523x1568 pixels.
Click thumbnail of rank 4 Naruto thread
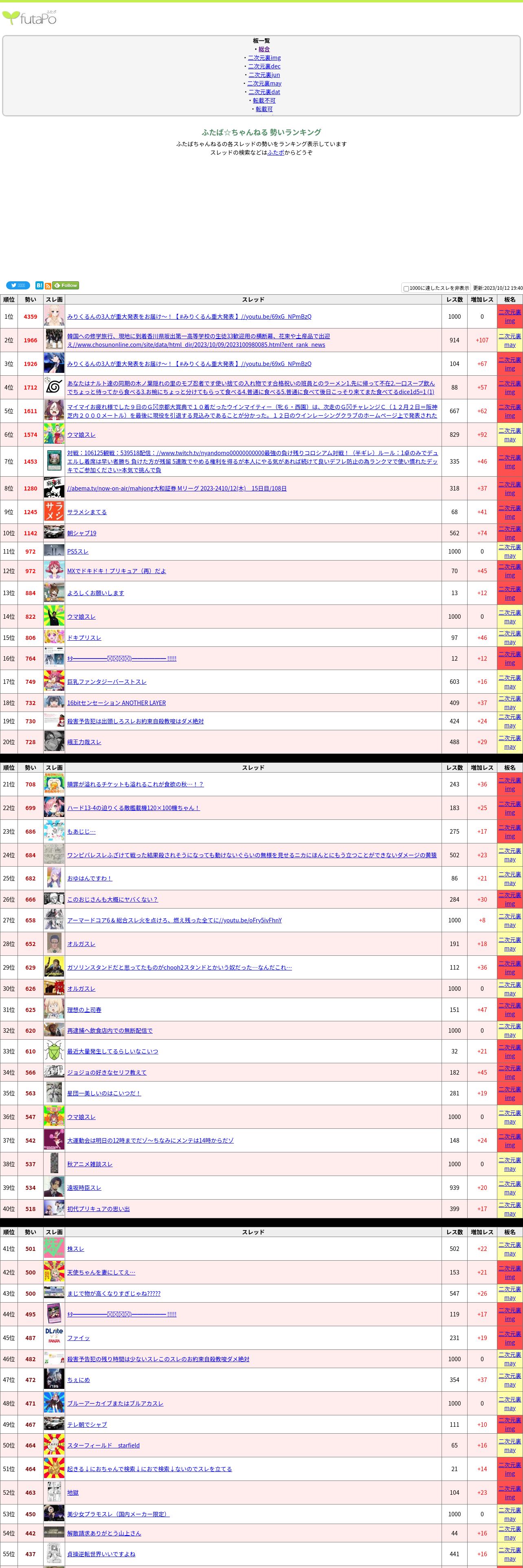(x=54, y=387)
